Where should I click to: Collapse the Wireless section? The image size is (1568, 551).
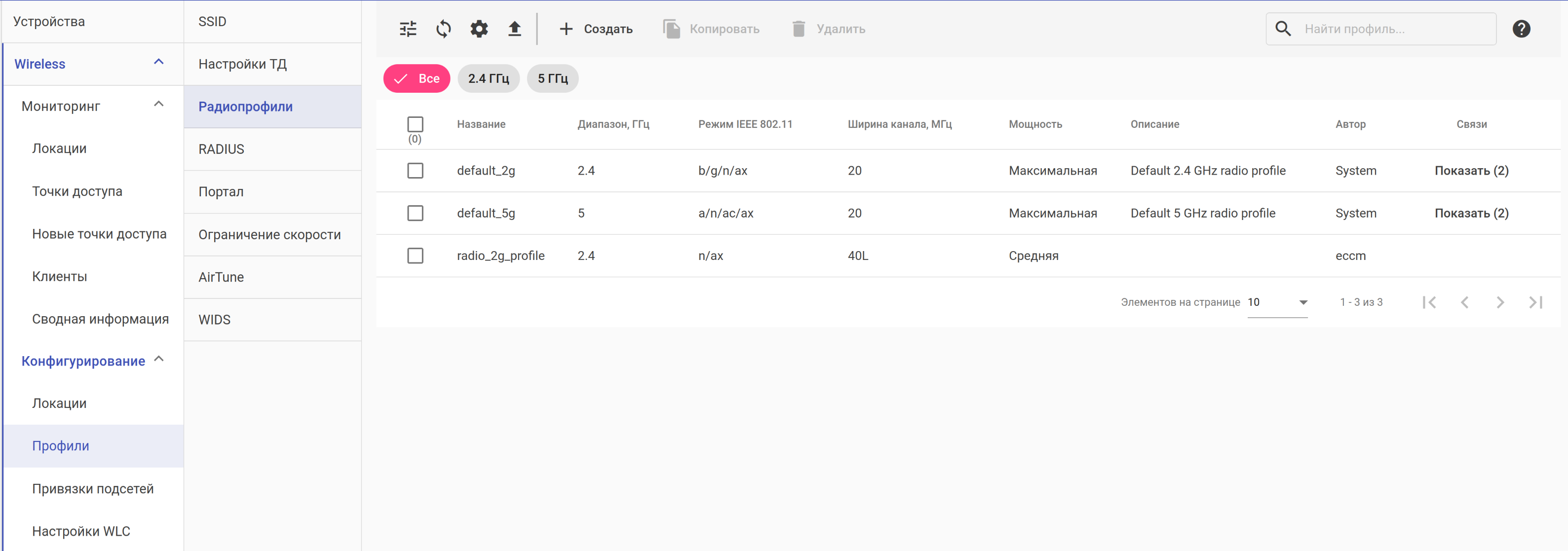coord(159,63)
